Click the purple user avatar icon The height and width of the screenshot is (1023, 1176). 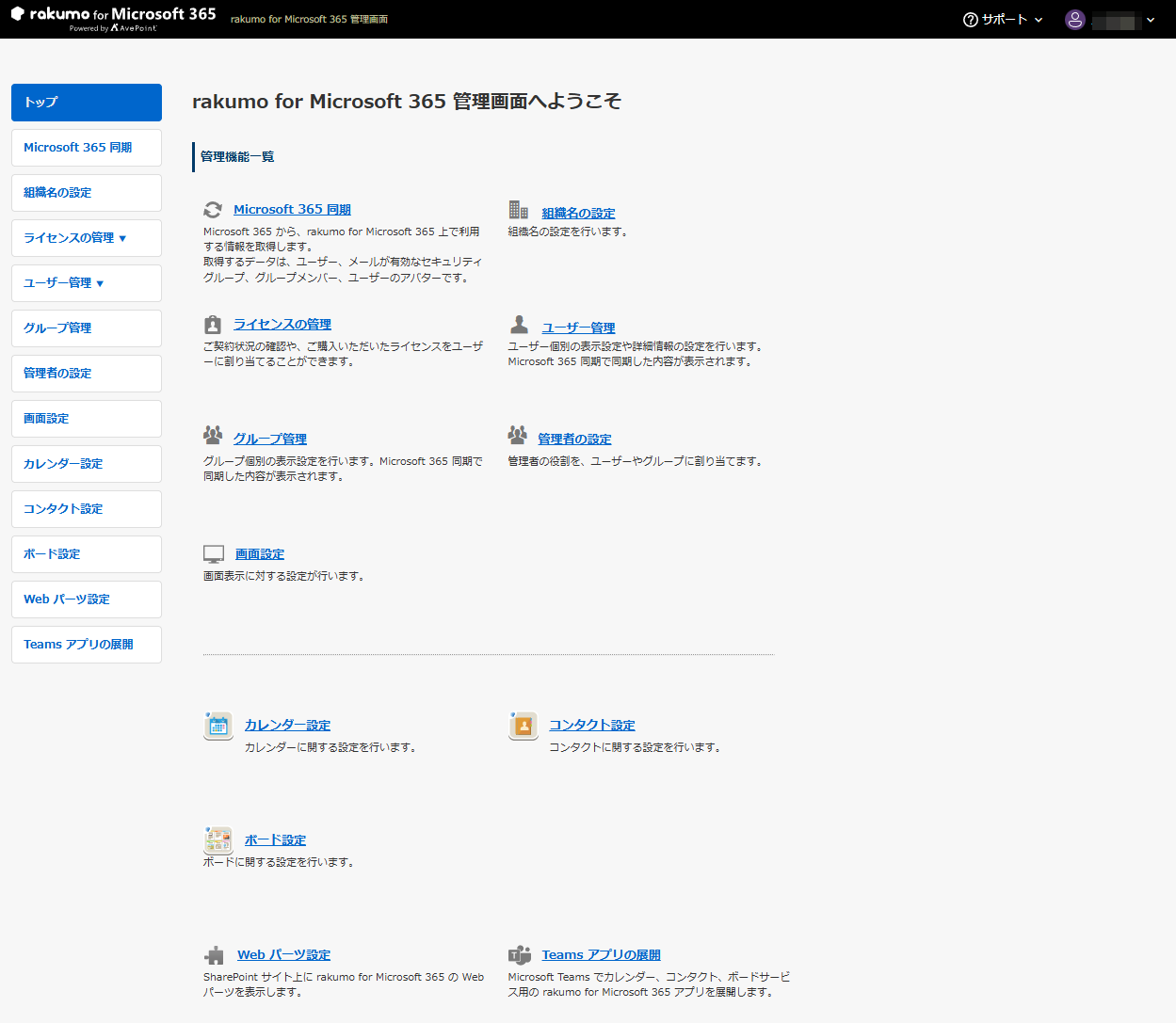tap(1075, 20)
